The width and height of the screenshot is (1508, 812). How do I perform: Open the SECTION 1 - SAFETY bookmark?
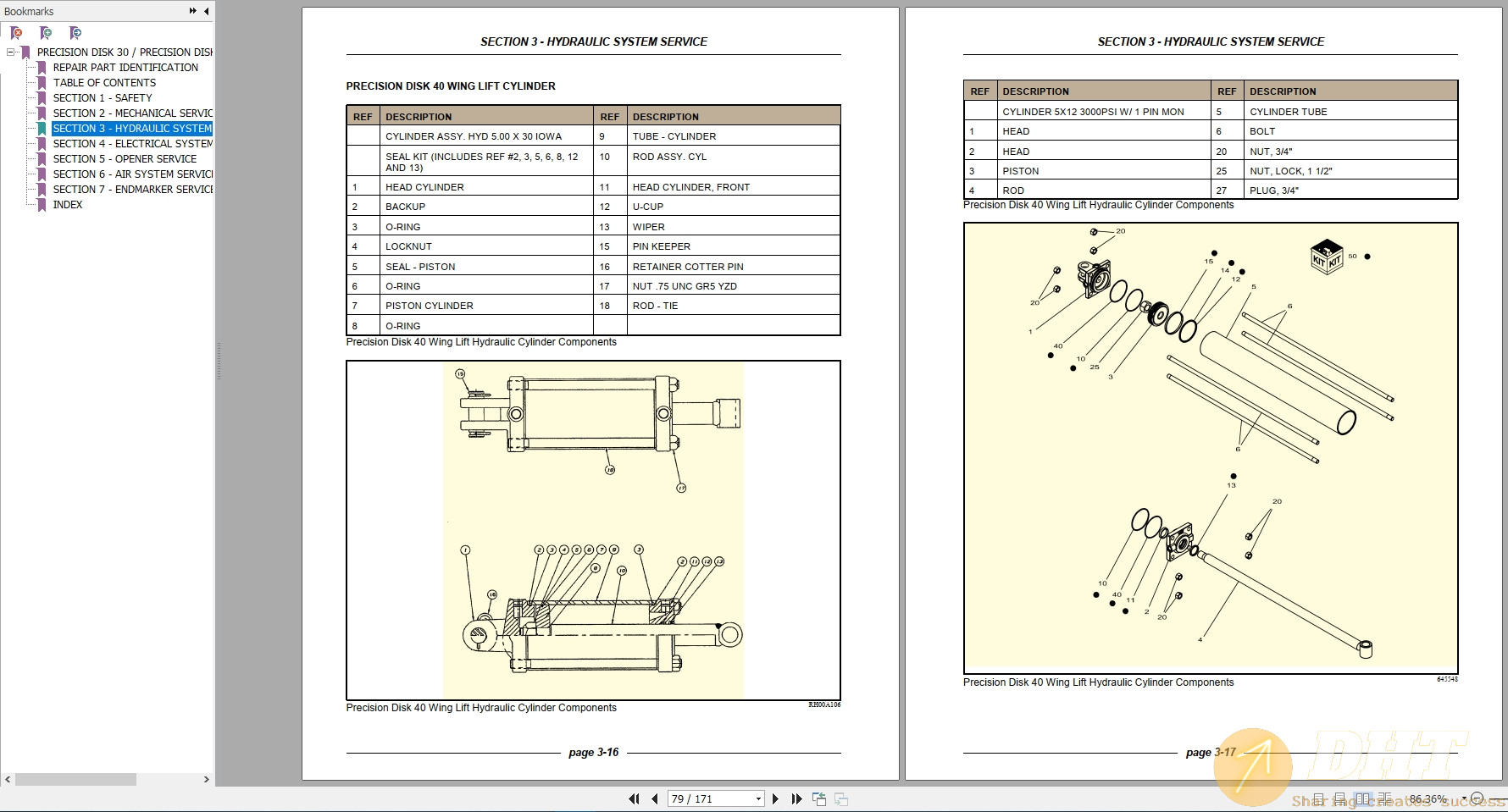pos(103,98)
